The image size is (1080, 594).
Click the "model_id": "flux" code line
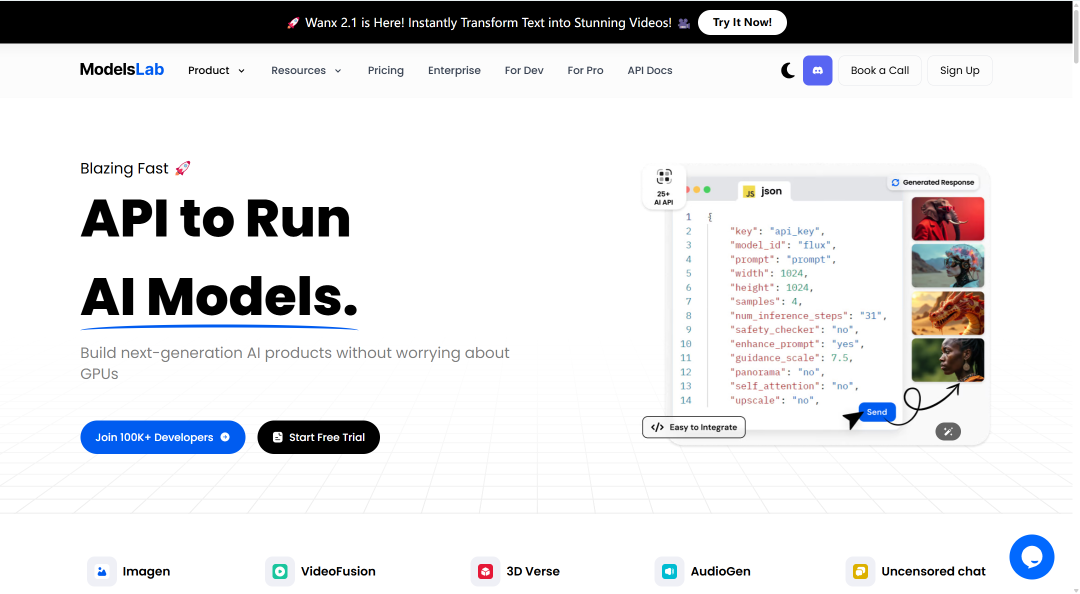(783, 245)
